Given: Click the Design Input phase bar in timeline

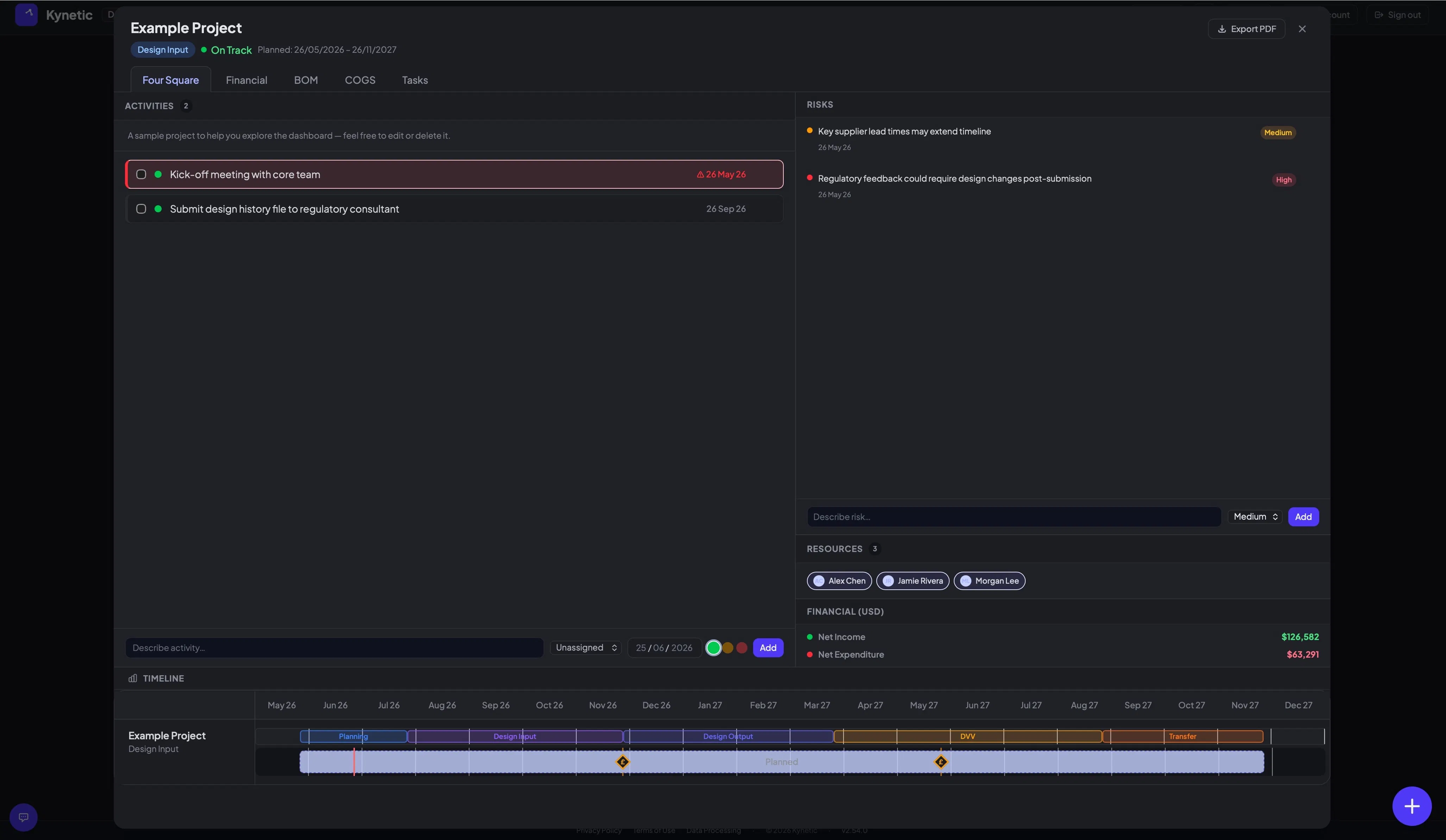Looking at the screenshot, I should point(515,736).
